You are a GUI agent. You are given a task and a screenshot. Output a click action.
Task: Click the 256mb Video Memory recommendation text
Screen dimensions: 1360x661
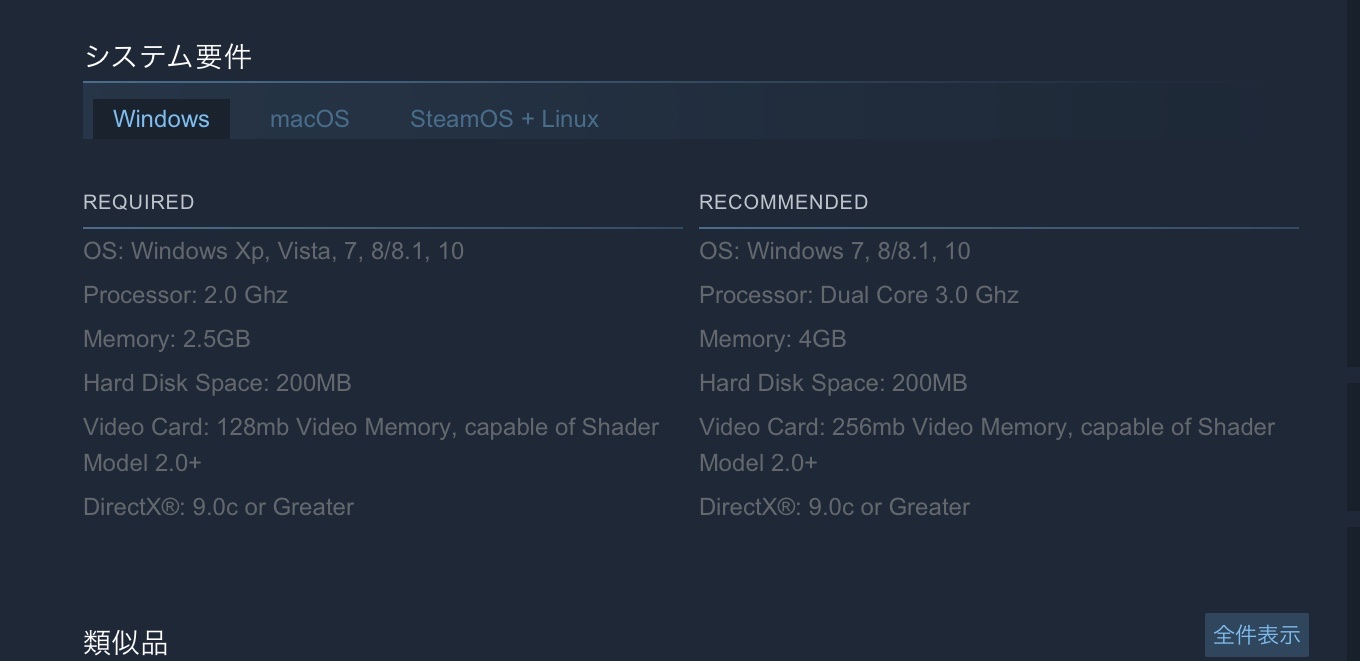(x=987, y=445)
